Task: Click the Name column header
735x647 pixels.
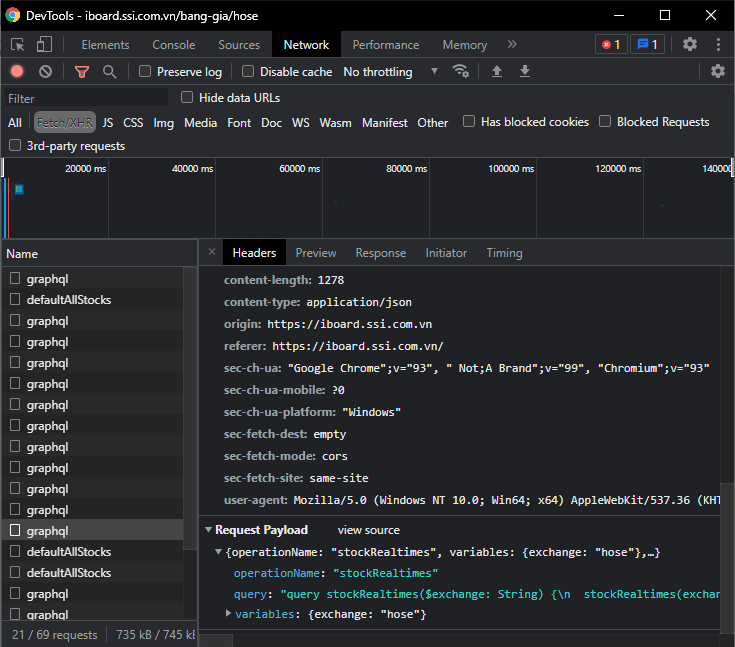Action: (99, 254)
